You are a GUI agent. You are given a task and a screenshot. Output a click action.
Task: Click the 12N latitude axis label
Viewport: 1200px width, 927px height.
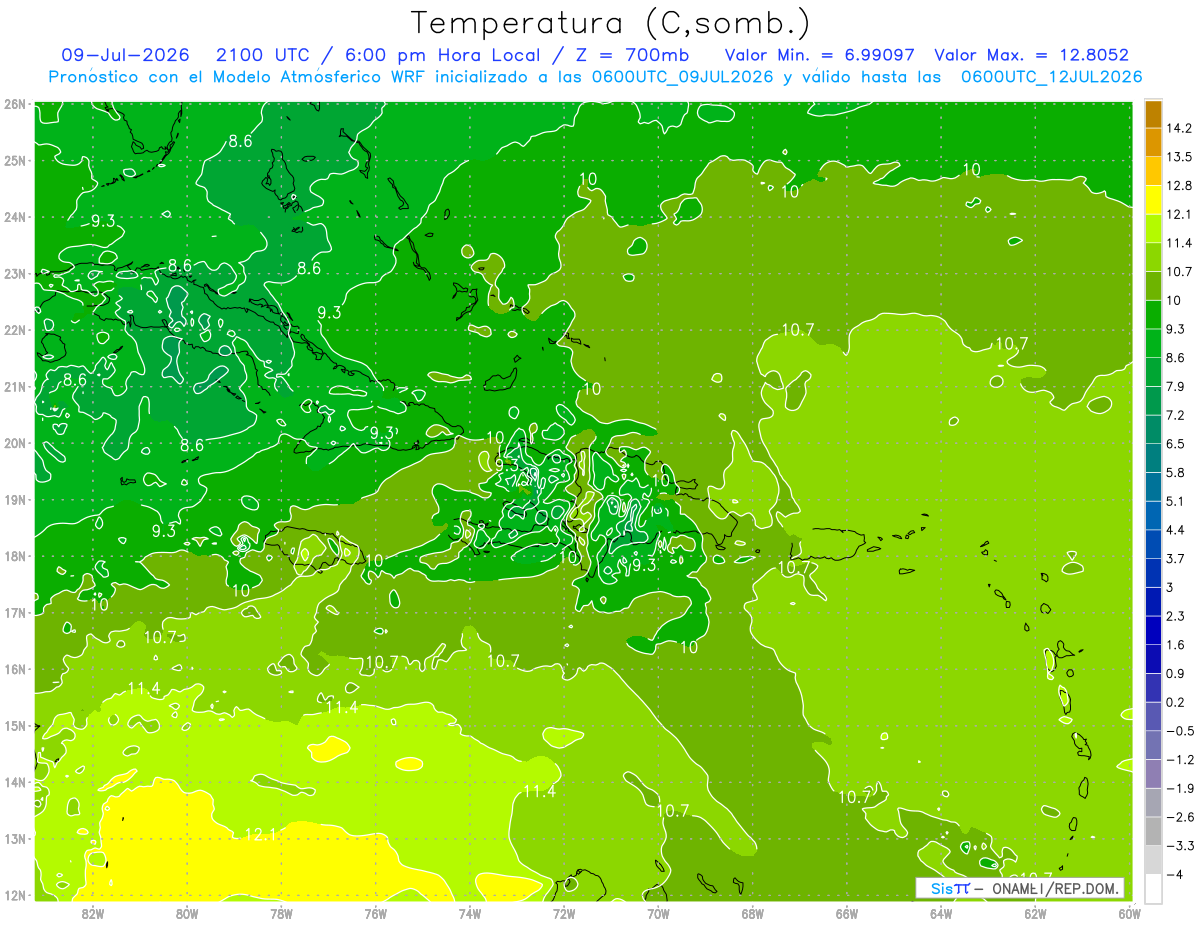click(14, 895)
